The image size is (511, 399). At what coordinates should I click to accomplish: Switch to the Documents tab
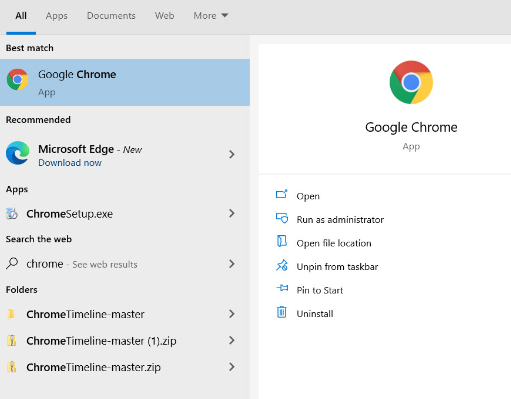click(x=111, y=16)
